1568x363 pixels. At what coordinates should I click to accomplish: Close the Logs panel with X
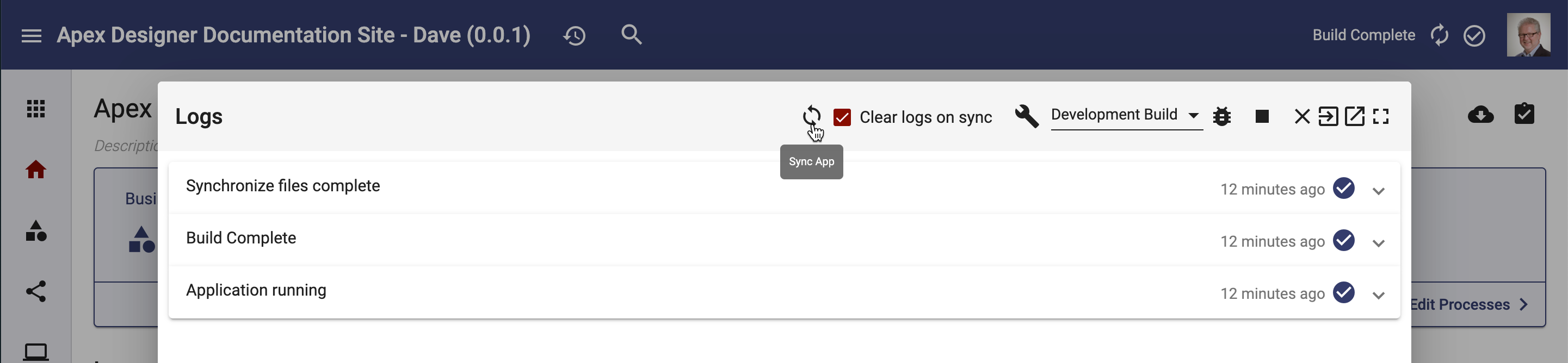[x=1302, y=116]
